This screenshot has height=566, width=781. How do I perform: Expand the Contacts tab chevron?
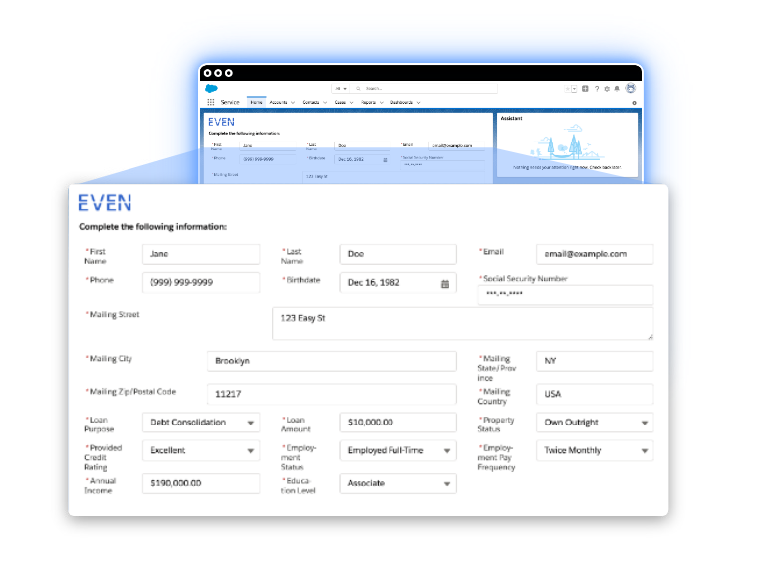click(325, 103)
